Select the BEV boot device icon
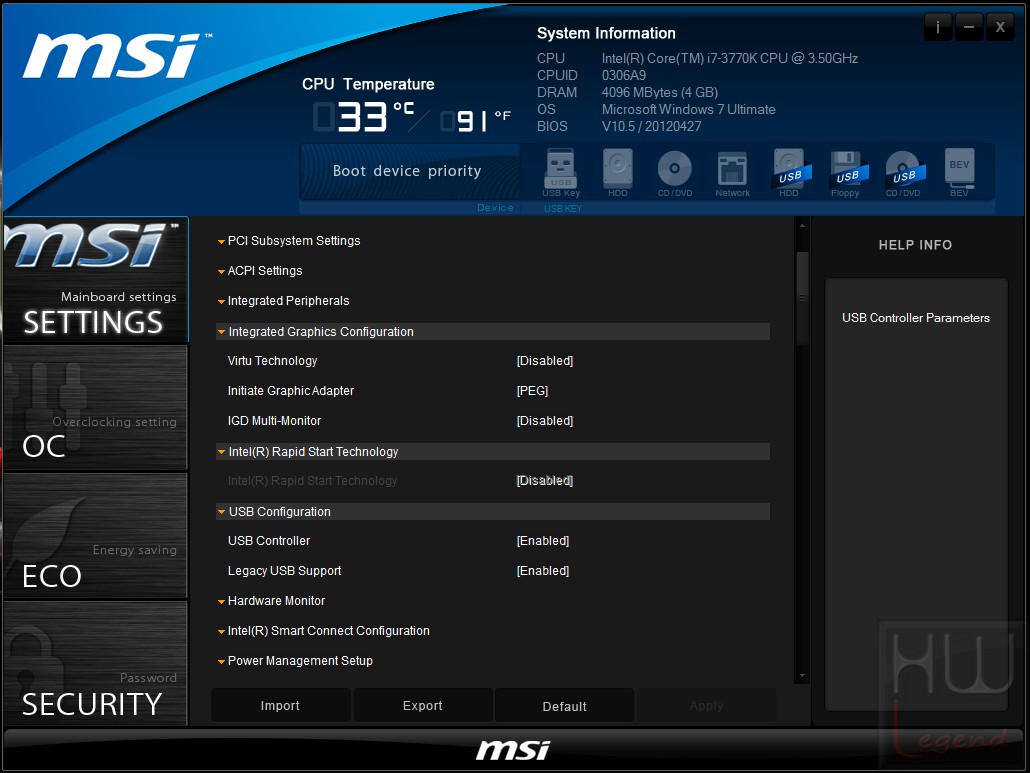1030x773 pixels. (x=959, y=173)
